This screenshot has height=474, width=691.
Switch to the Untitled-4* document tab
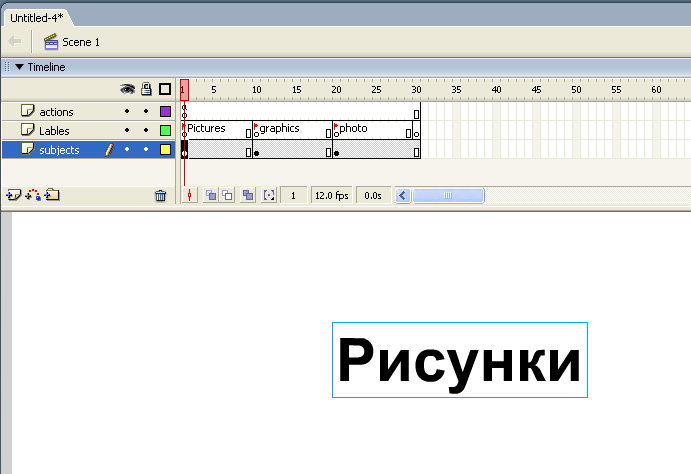[x=37, y=18]
